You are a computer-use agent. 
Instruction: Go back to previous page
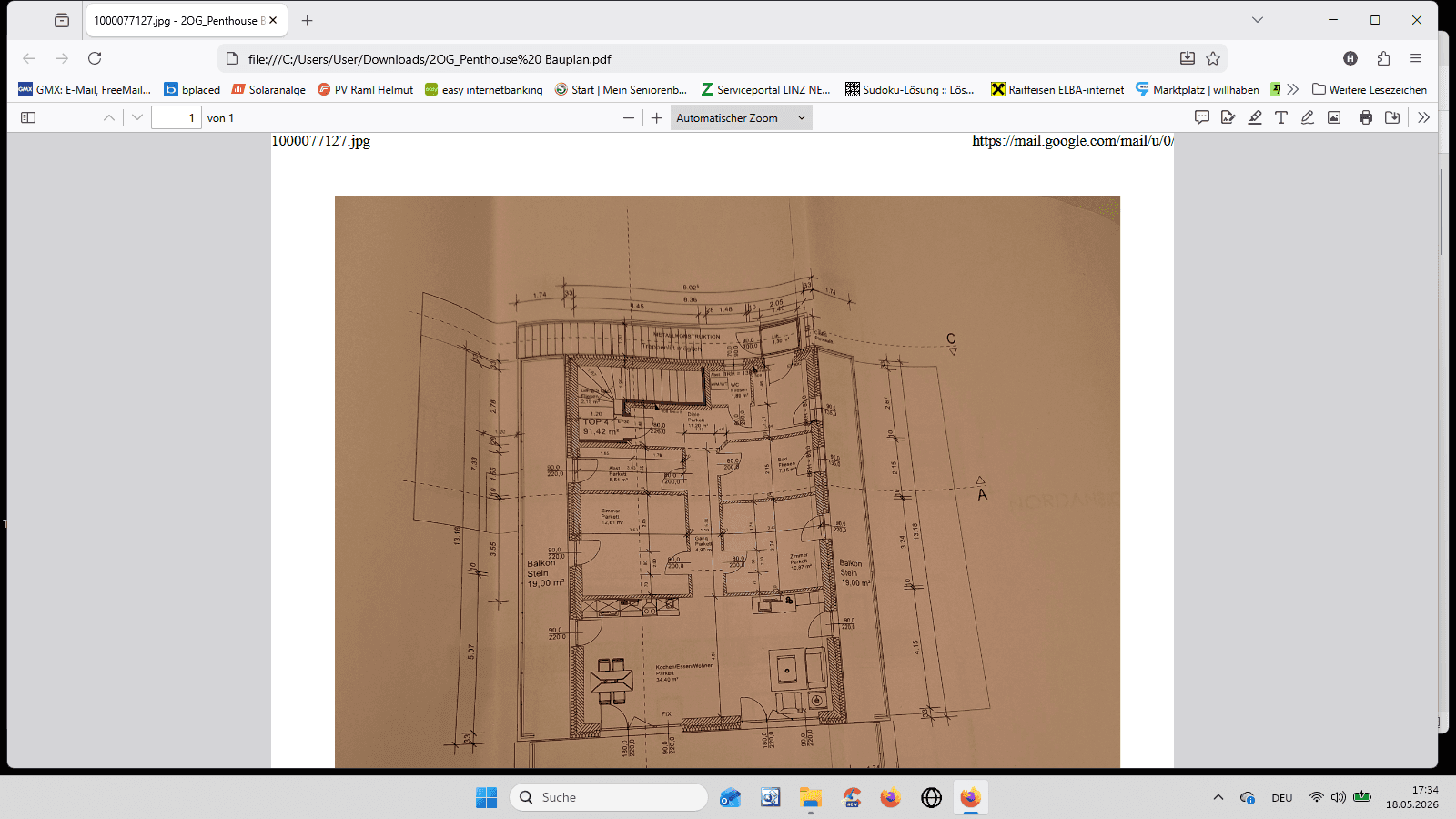29,58
